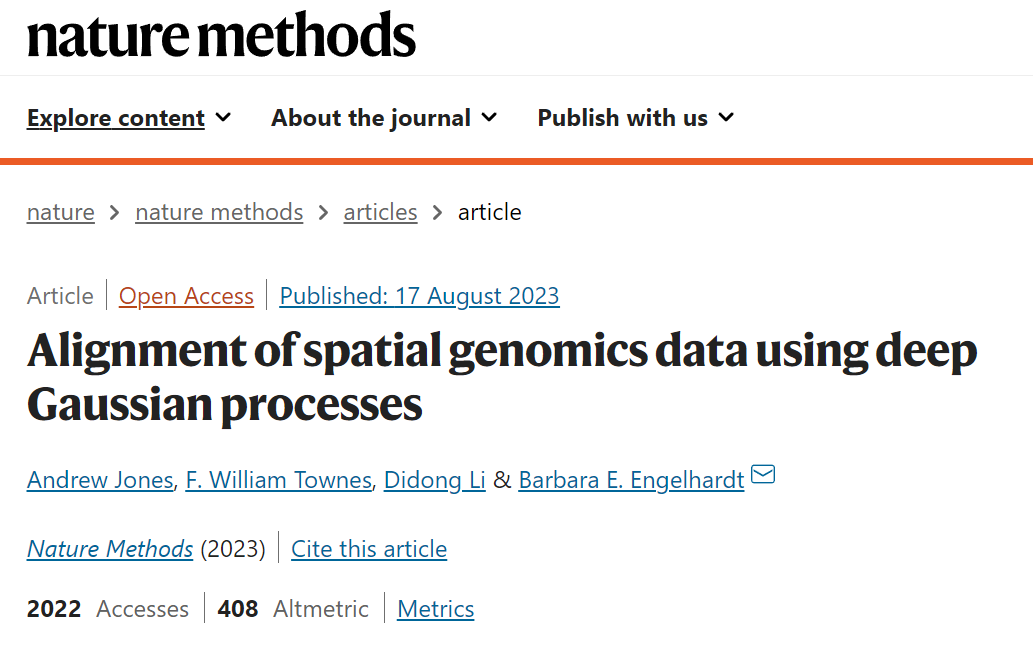Open the Publish with us menu
The image size is (1033, 664).
pos(623,118)
